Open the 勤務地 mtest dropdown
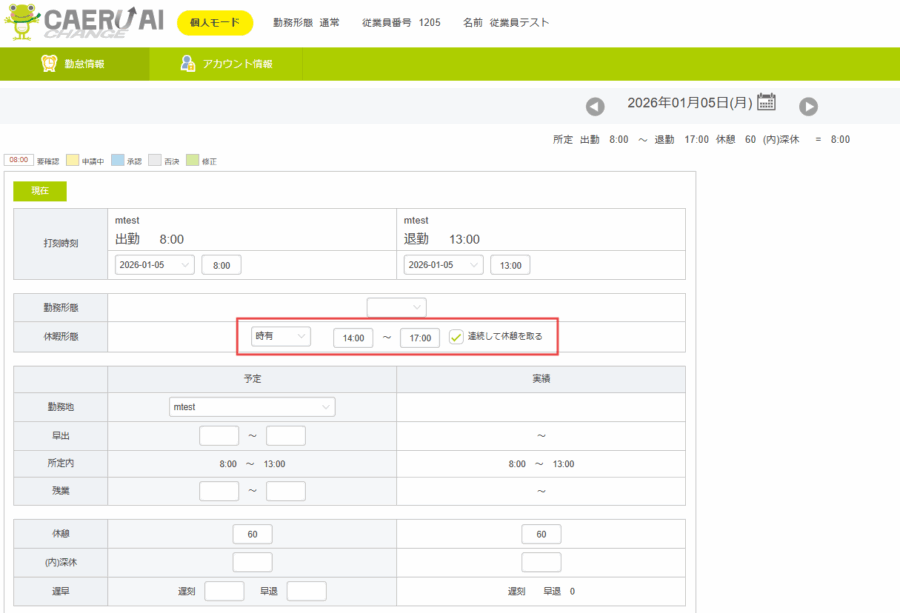The width and height of the screenshot is (900, 613). coord(252,407)
